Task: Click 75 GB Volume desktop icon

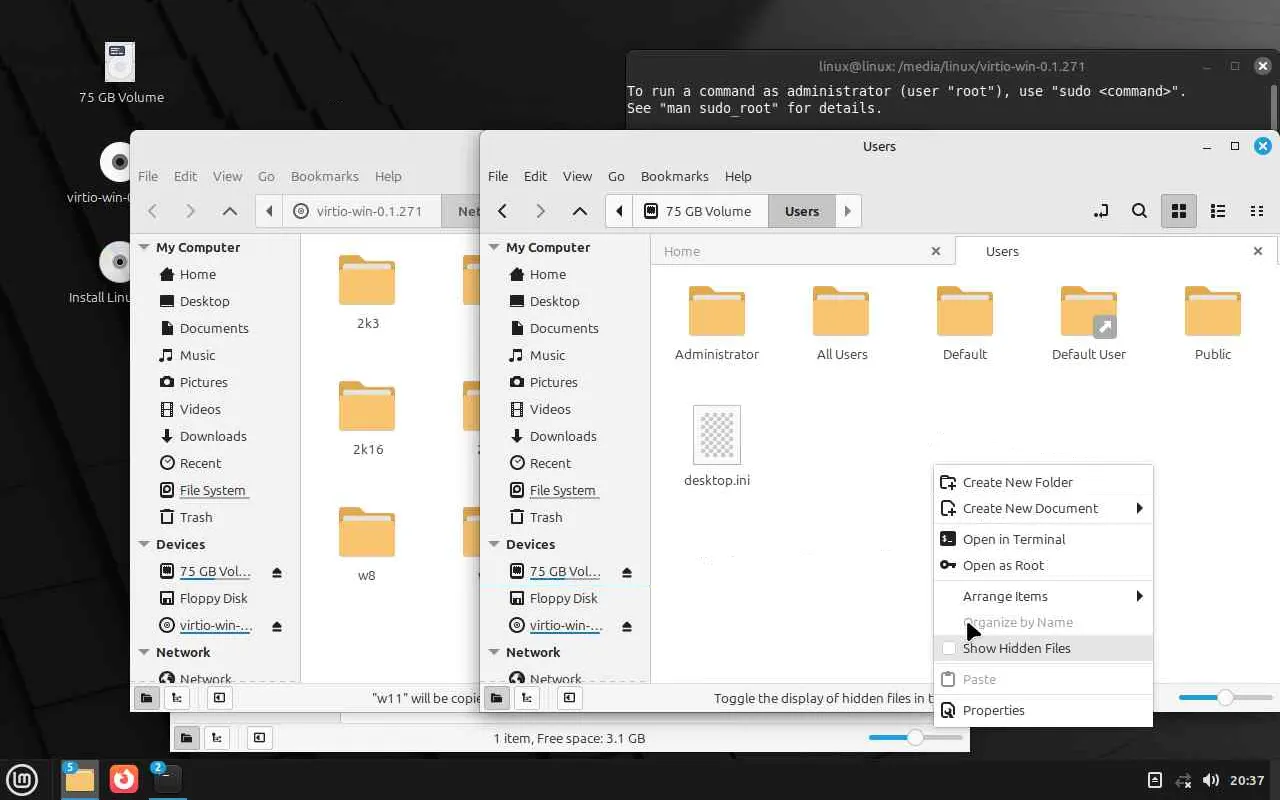Action: coord(121,73)
